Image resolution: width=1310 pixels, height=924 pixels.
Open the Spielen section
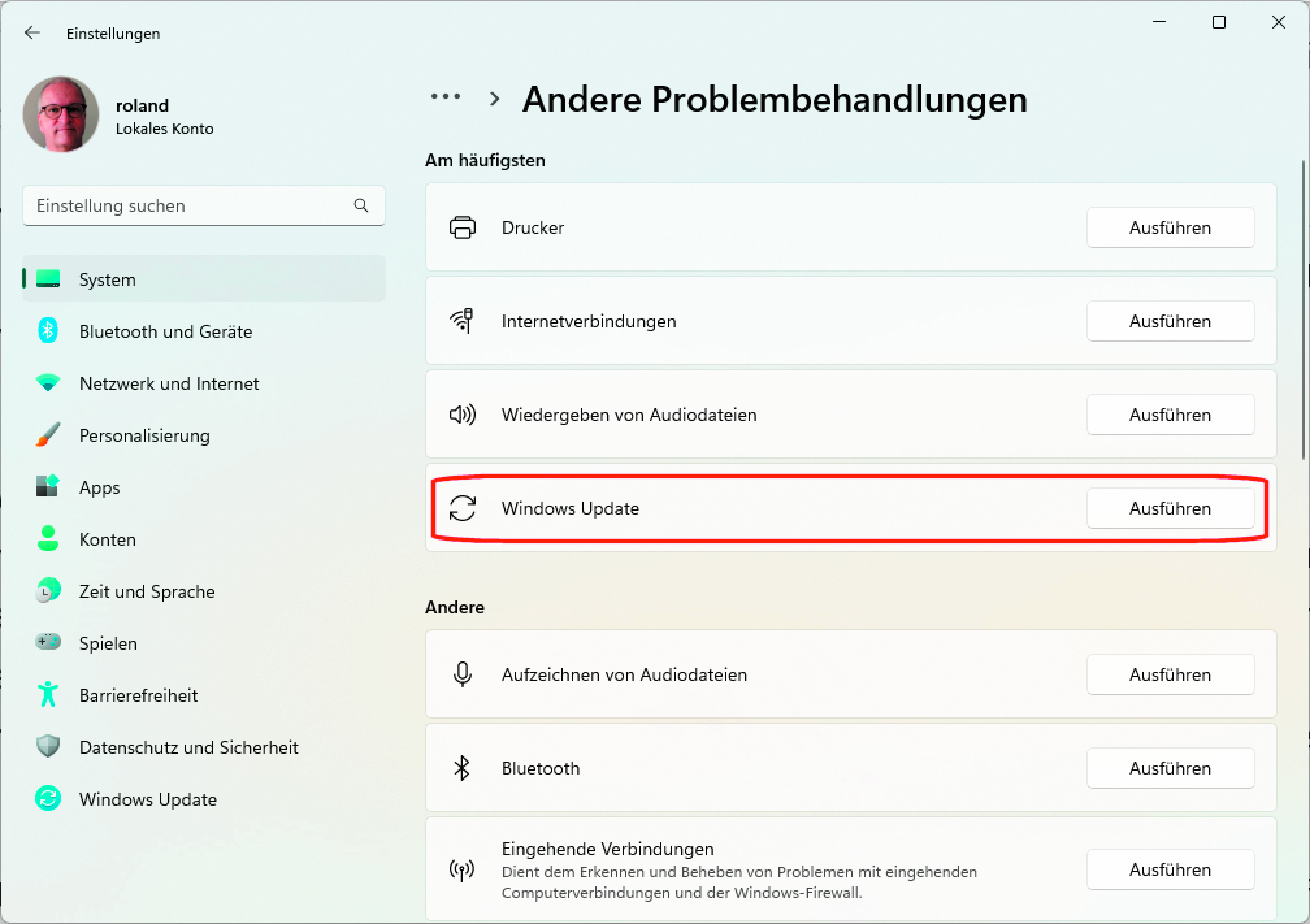pyautogui.click(x=108, y=643)
